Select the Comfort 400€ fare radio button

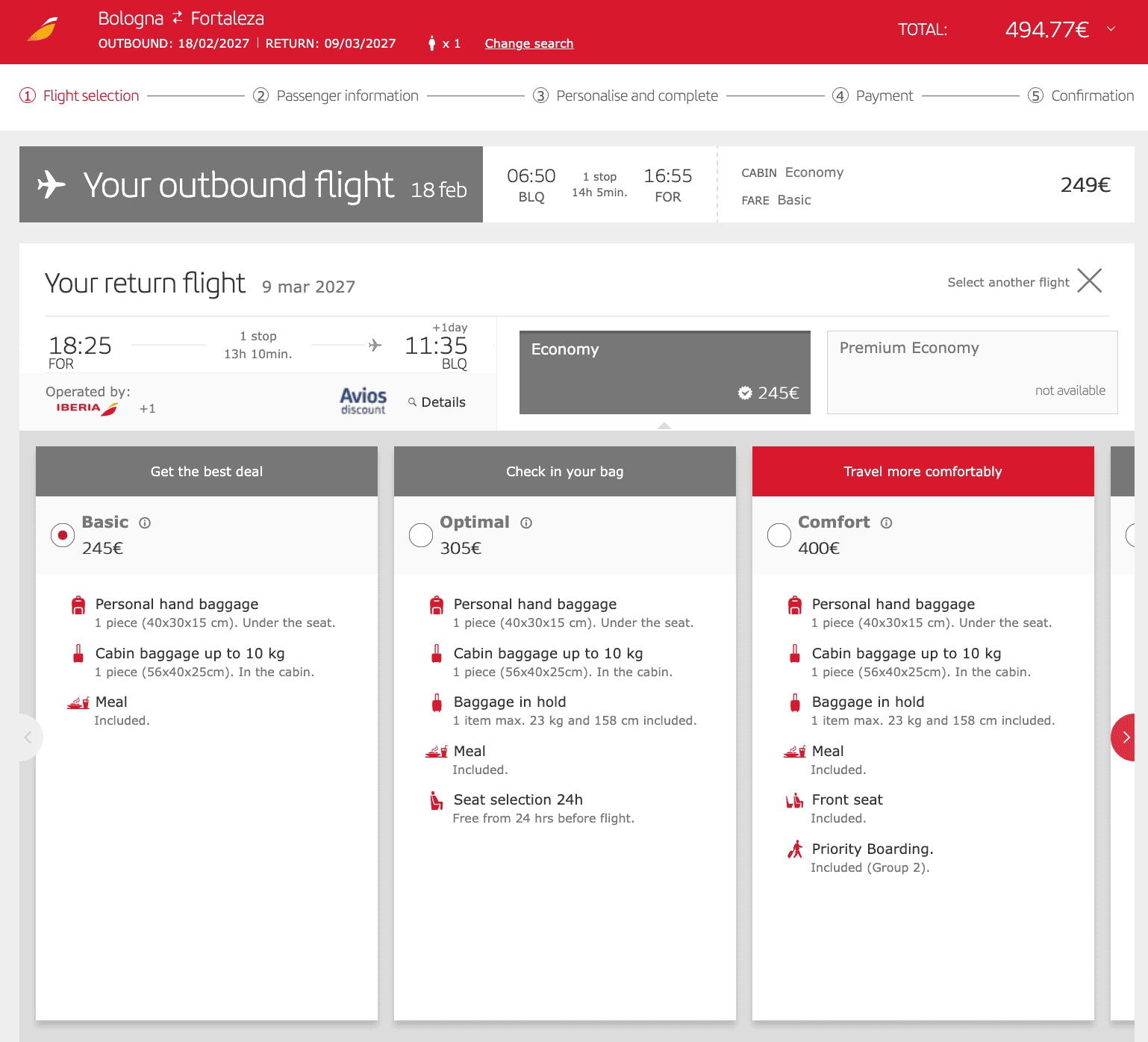[x=779, y=535]
